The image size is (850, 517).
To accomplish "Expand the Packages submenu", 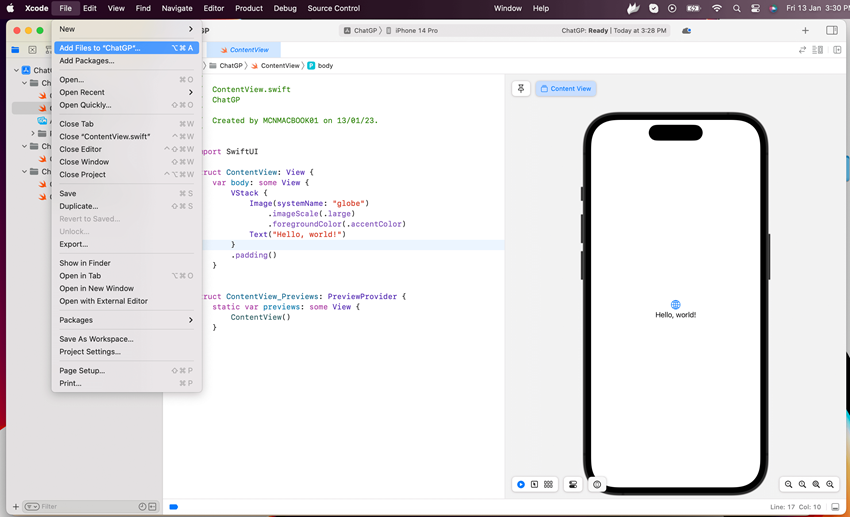I will click(x=126, y=320).
